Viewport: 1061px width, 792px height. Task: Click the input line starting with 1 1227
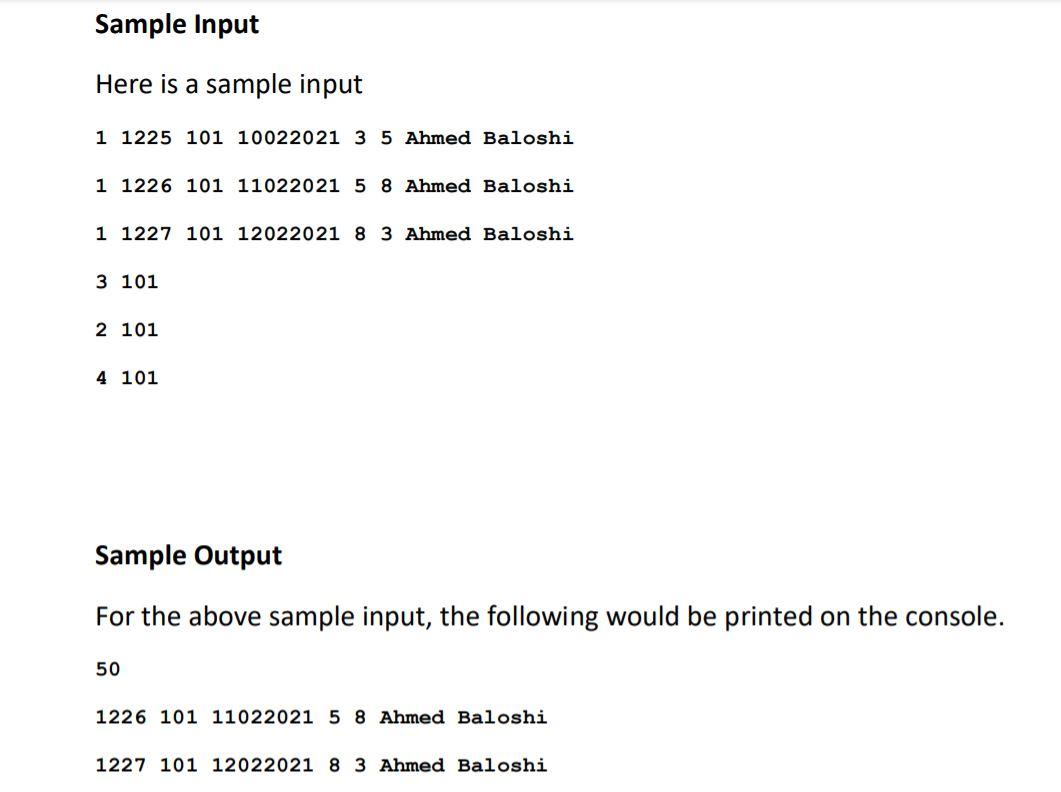334,234
